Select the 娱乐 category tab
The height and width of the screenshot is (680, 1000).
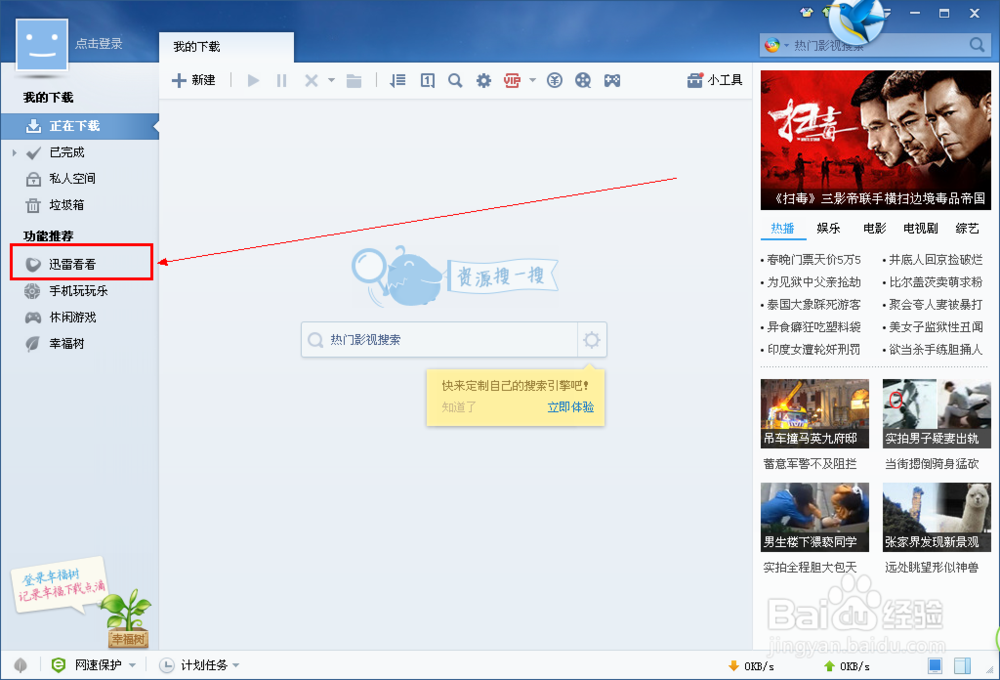tap(827, 228)
